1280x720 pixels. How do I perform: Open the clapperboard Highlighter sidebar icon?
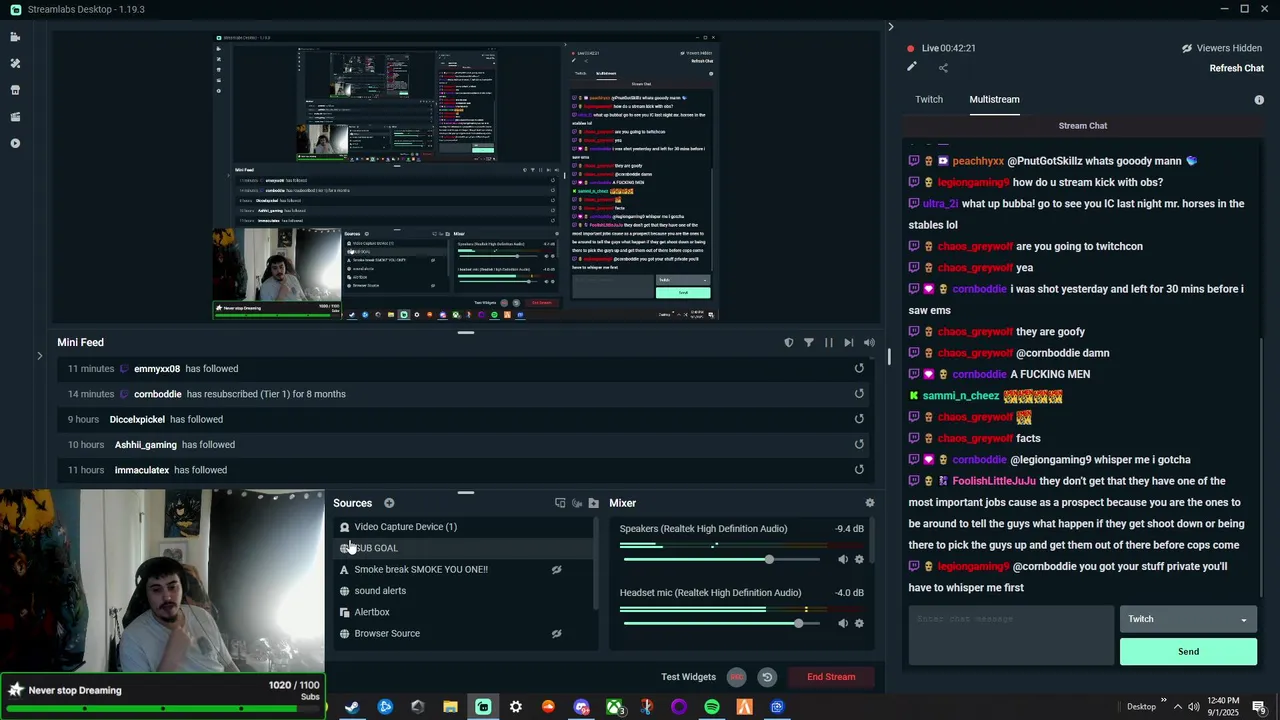point(15,117)
